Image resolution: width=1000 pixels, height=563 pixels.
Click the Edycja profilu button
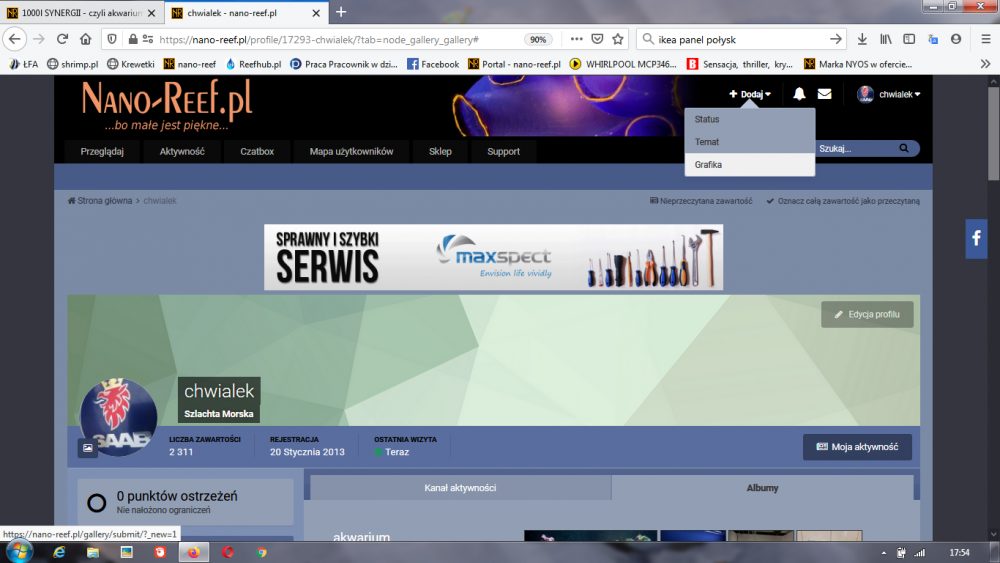pyautogui.click(x=867, y=314)
